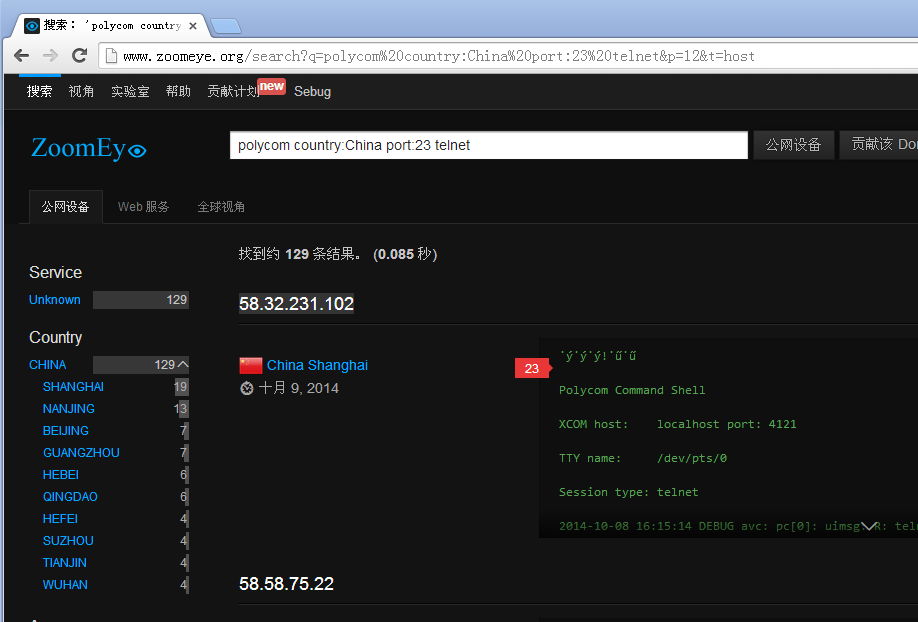Screen dimensions: 918x622
Task: Filter results by SUZHOU
Action: [x=68, y=541]
